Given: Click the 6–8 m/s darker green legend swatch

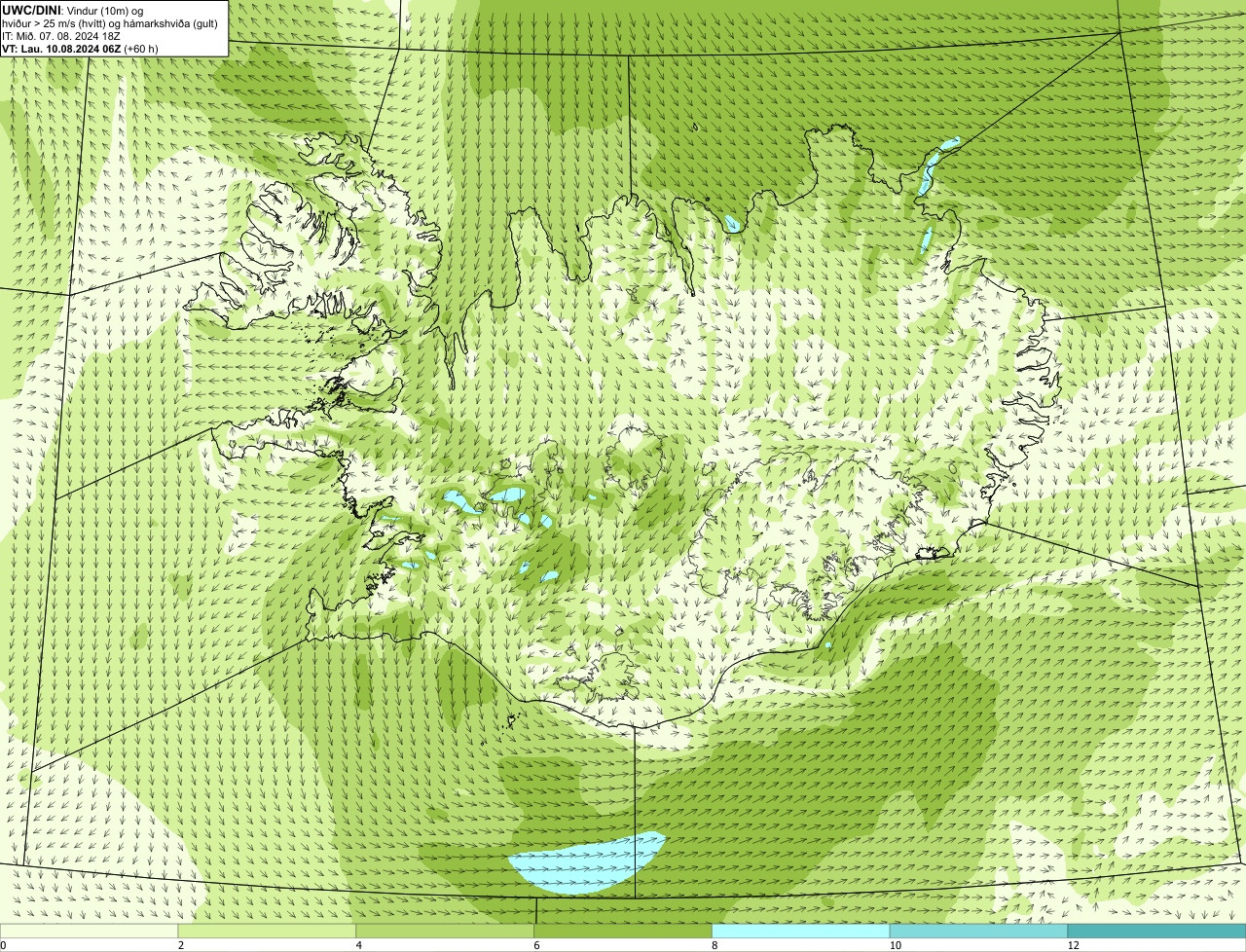Looking at the screenshot, I should 623,931.
